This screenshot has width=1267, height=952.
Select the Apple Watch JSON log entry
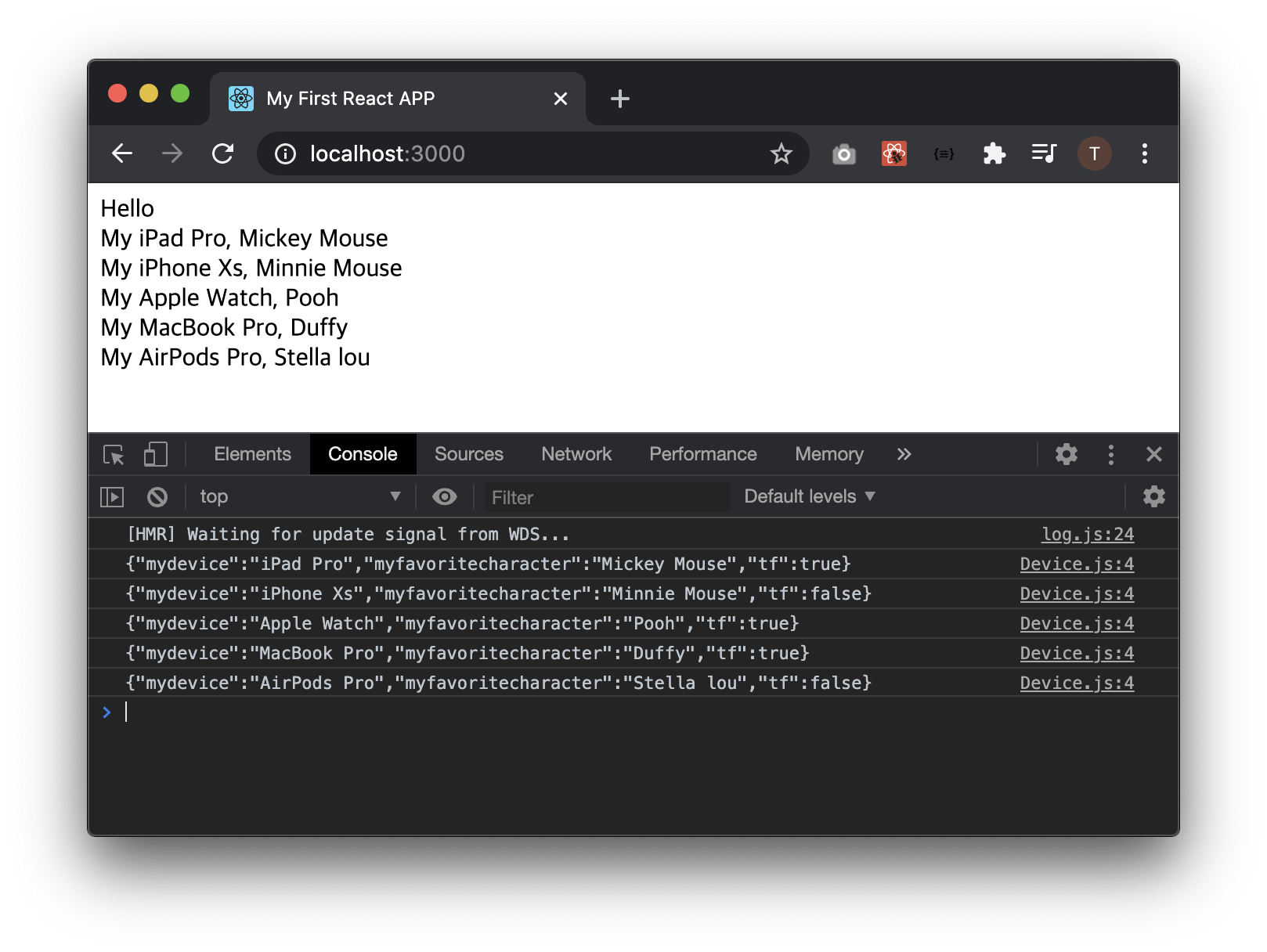[x=462, y=623]
